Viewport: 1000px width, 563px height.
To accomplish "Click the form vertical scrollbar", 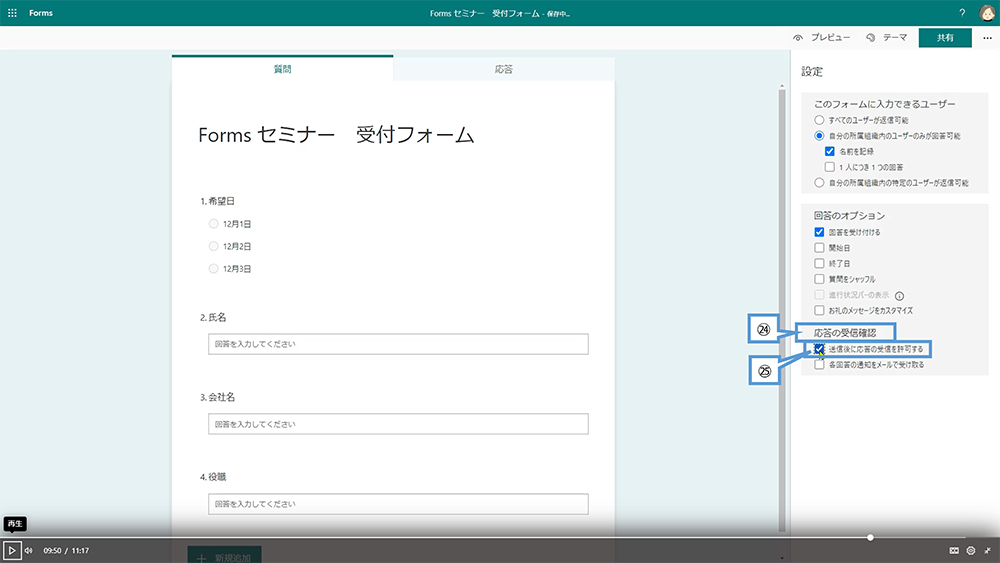I will 782,311.
